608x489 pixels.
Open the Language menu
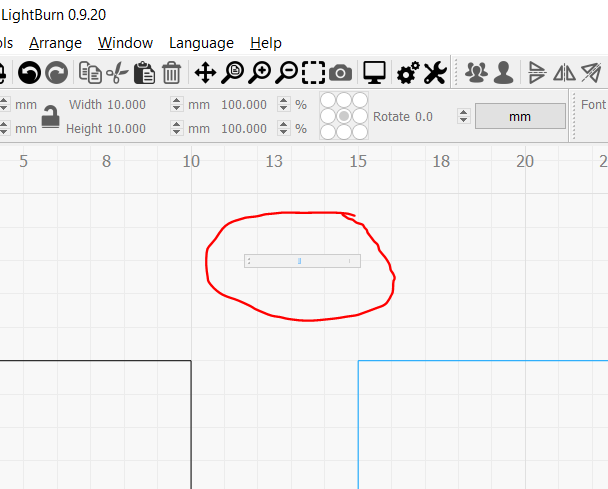pyautogui.click(x=201, y=43)
